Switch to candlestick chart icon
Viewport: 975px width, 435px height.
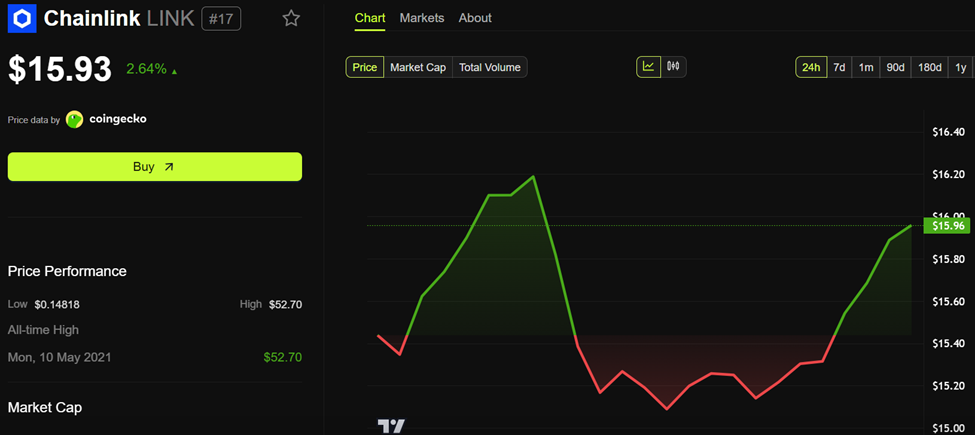673,67
